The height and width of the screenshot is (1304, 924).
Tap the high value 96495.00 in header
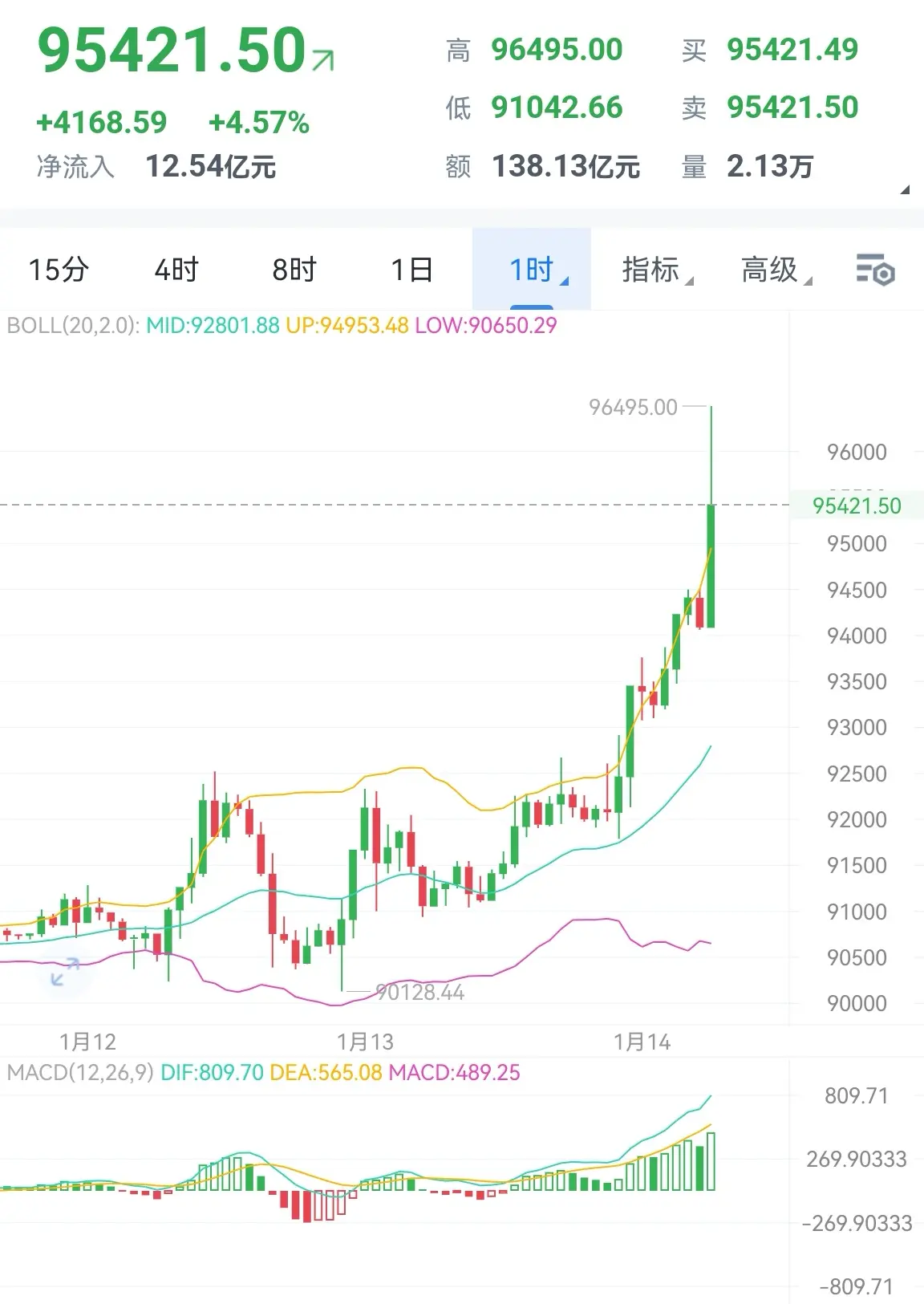557,50
